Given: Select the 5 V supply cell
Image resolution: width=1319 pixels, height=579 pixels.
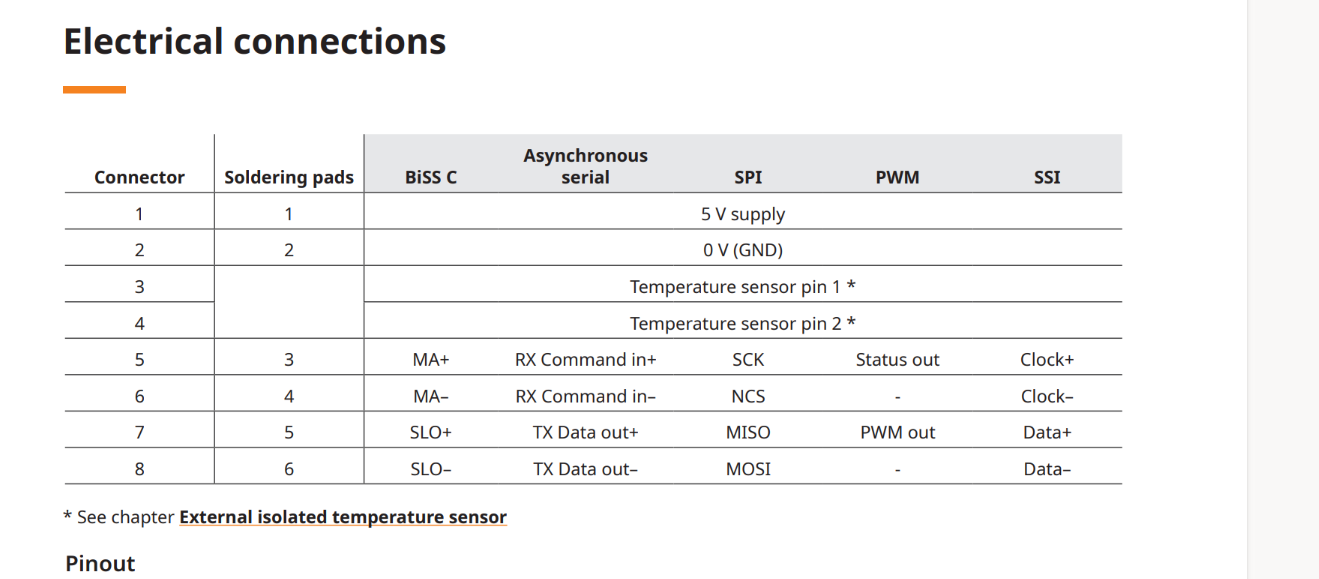Looking at the screenshot, I should (743, 214).
